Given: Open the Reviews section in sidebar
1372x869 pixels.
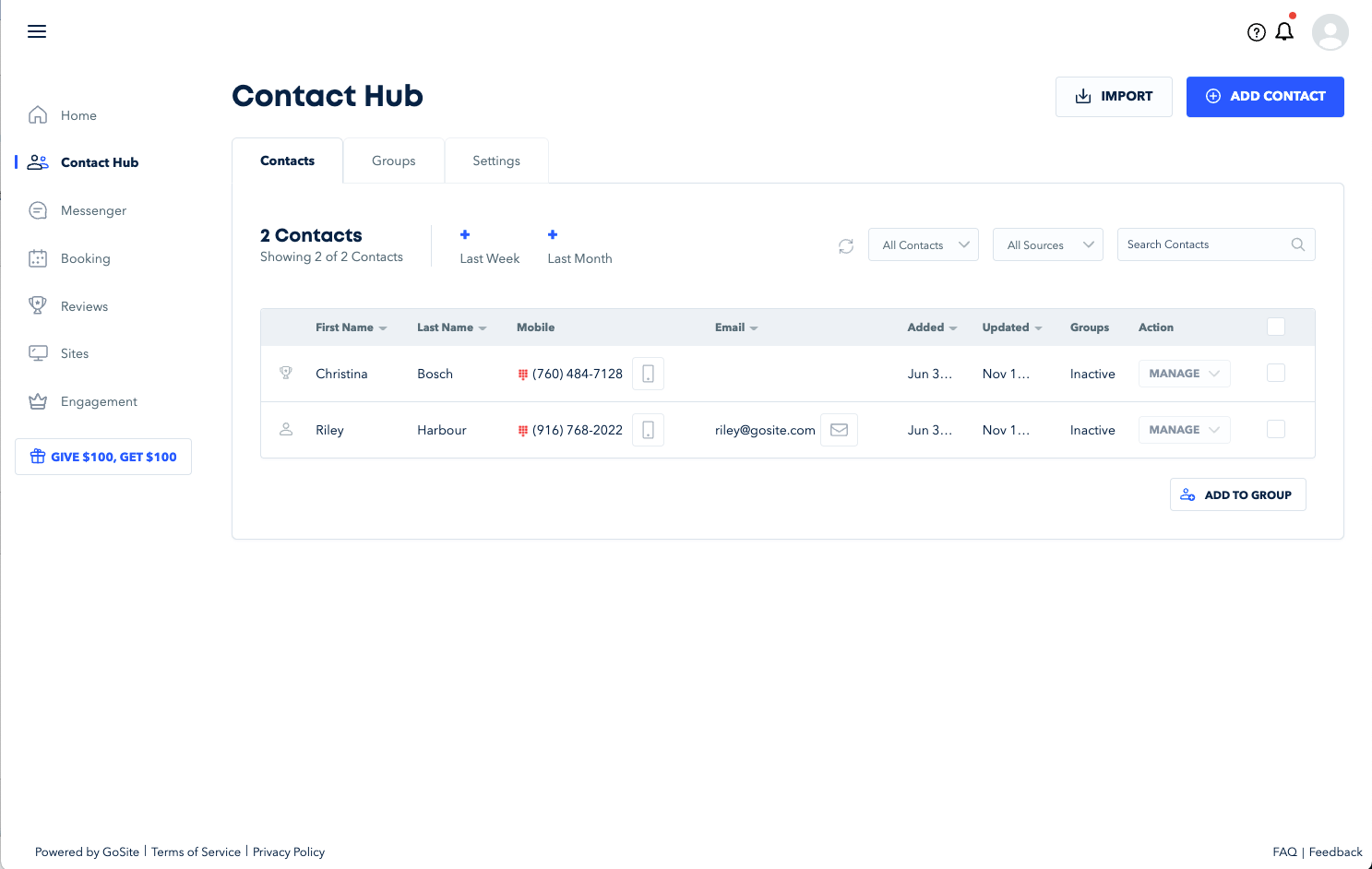Looking at the screenshot, I should click(x=85, y=305).
